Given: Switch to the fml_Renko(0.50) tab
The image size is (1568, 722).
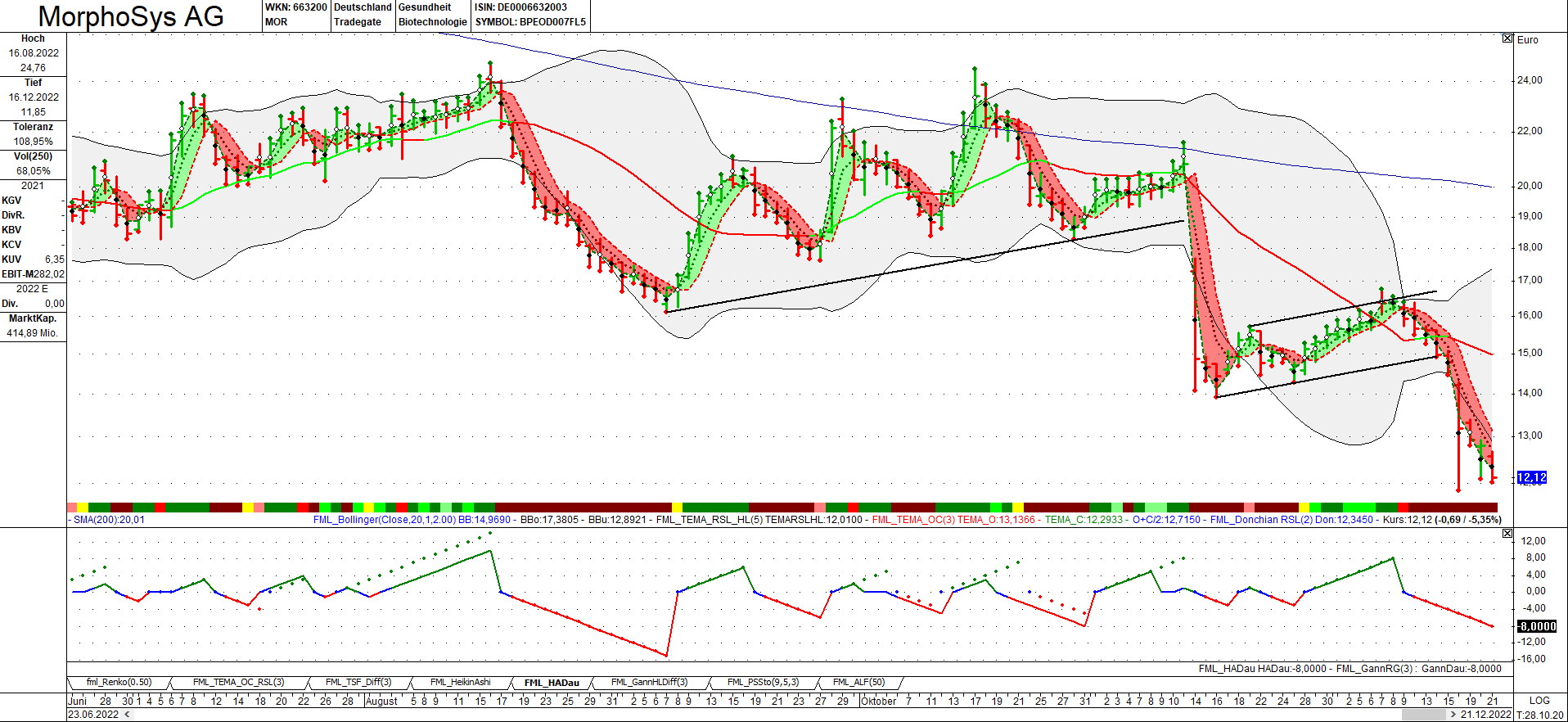Looking at the screenshot, I should tap(119, 683).
